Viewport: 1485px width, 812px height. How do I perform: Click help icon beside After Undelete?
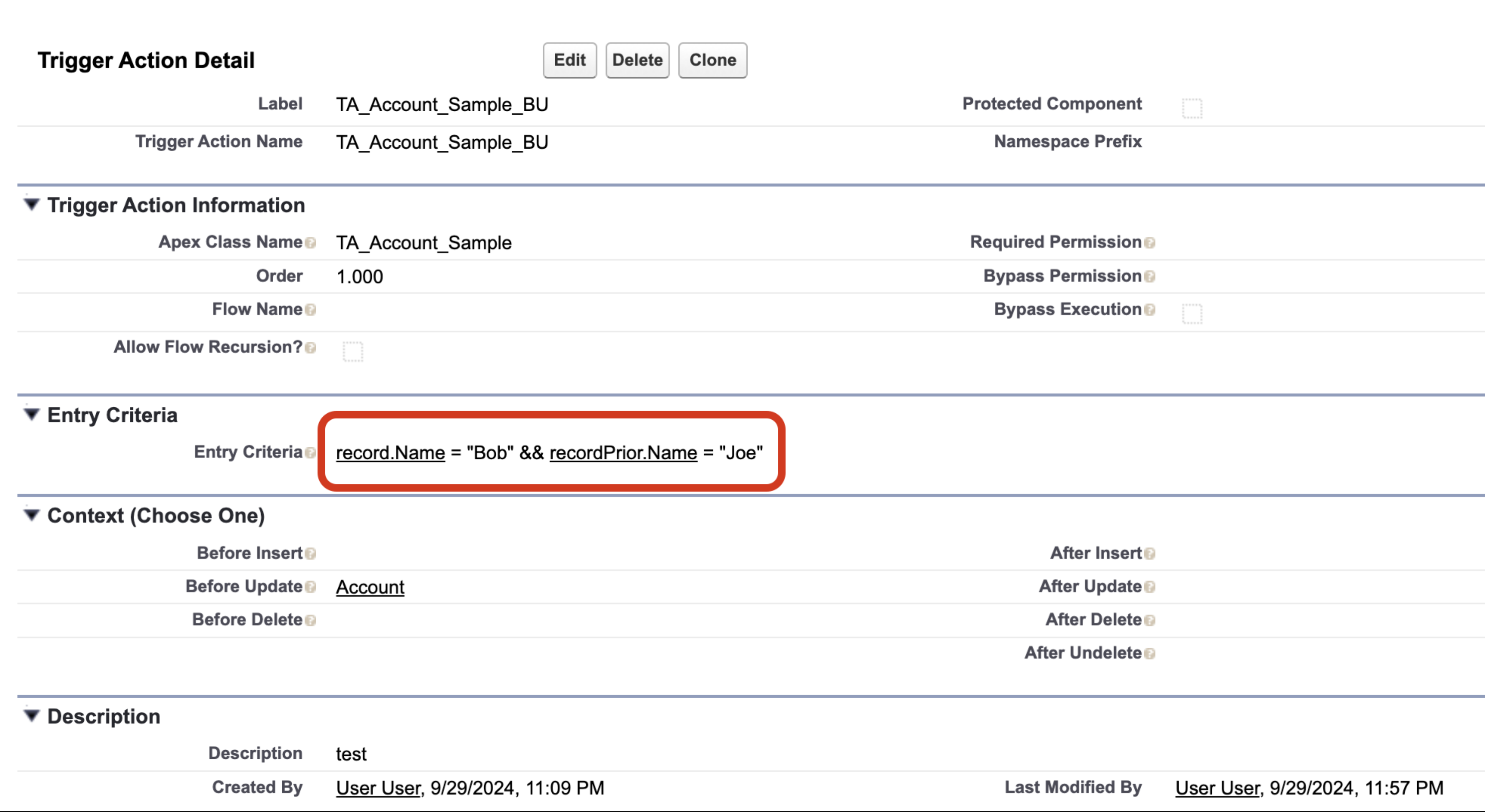tap(1149, 653)
